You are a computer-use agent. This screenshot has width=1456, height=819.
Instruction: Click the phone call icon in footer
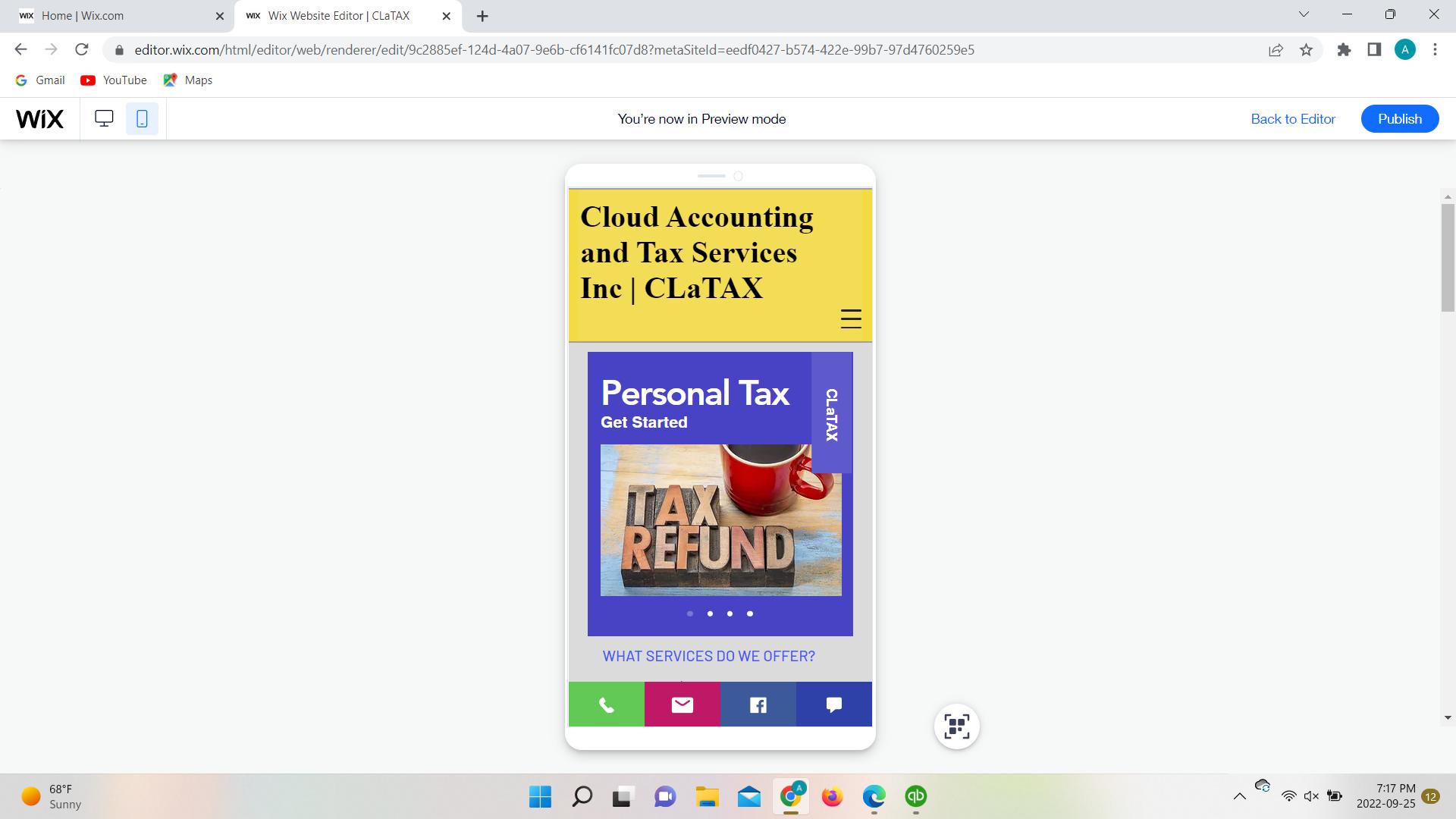(606, 703)
